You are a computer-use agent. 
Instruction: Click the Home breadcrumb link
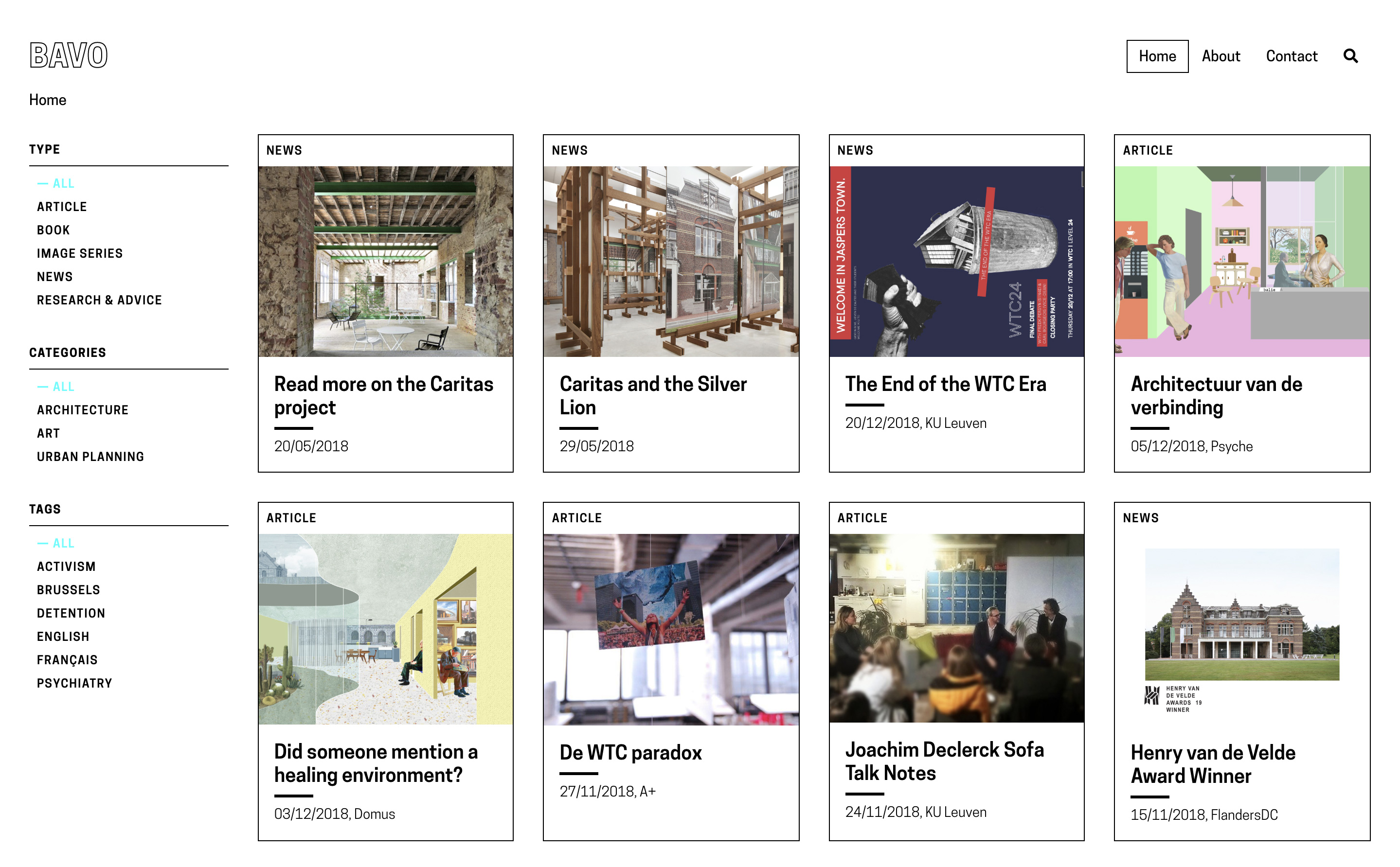48,100
